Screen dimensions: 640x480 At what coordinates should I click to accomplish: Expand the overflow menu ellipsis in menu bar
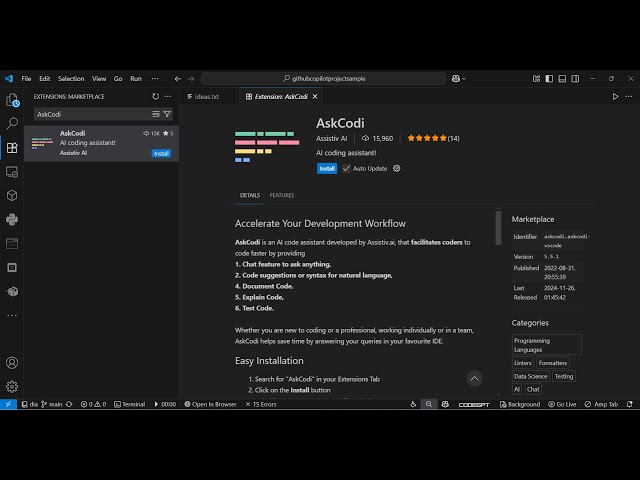point(155,78)
